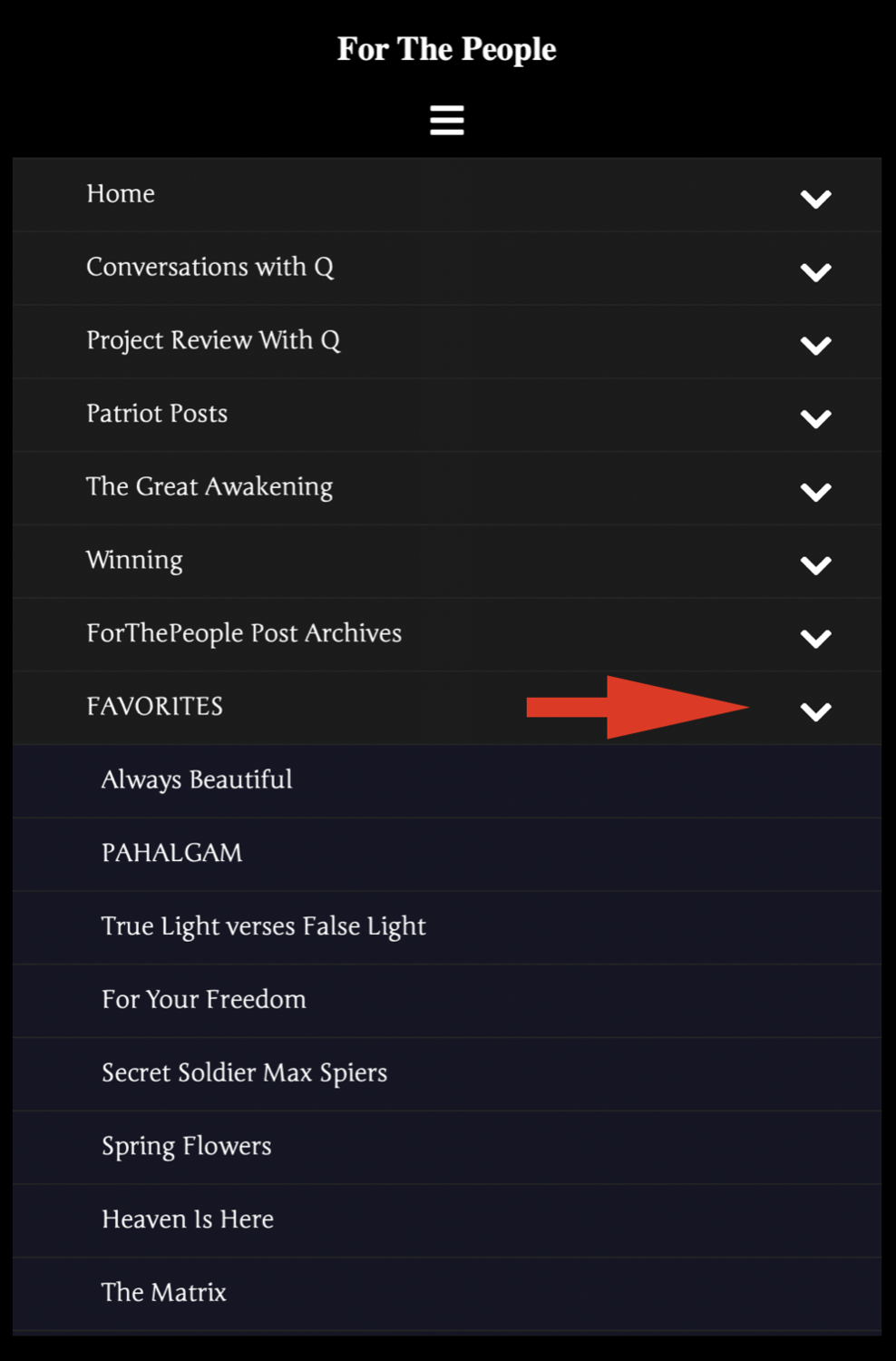
Task: Expand Project Review With Q chevron
Action: 815,345
